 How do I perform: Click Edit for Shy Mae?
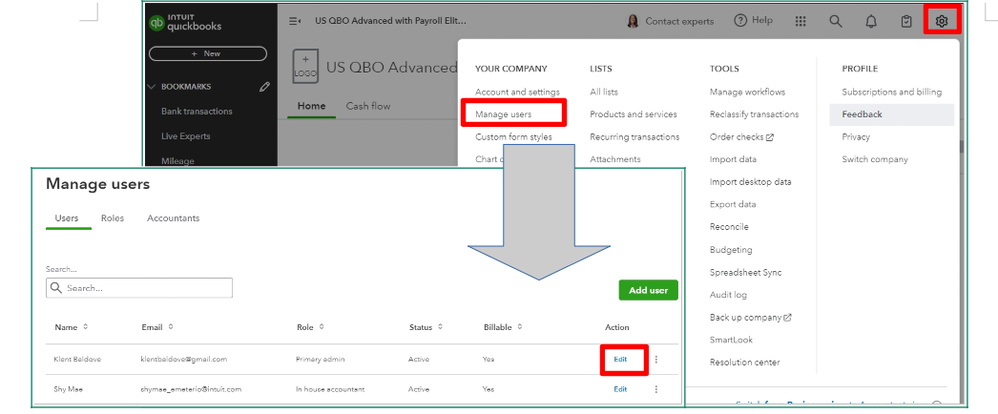(620, 389)
